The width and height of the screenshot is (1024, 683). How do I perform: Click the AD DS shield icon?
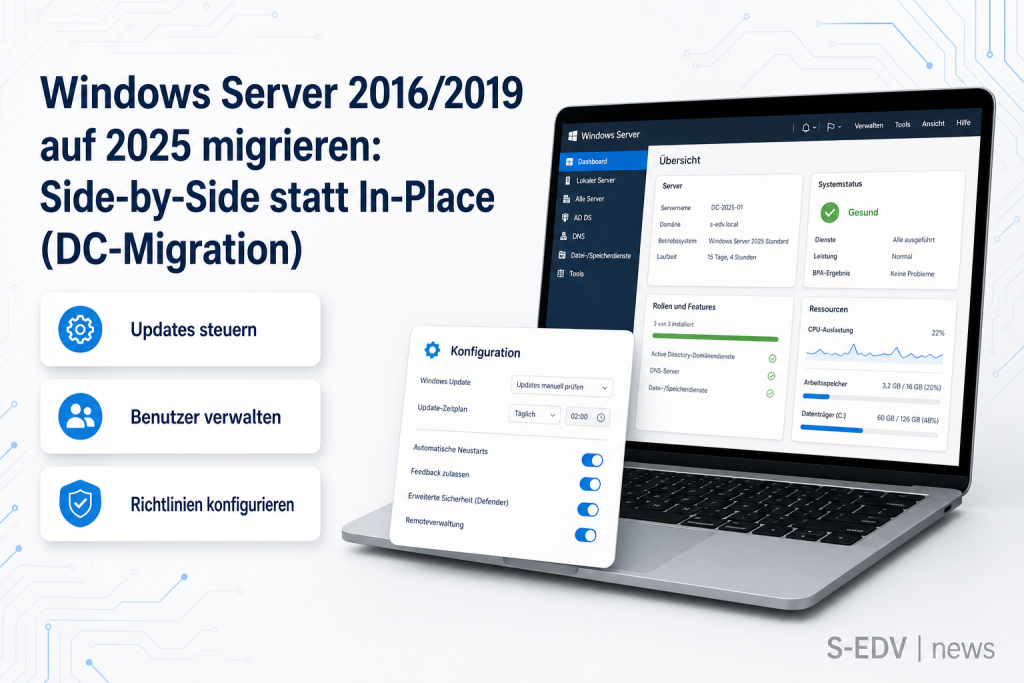566,217
